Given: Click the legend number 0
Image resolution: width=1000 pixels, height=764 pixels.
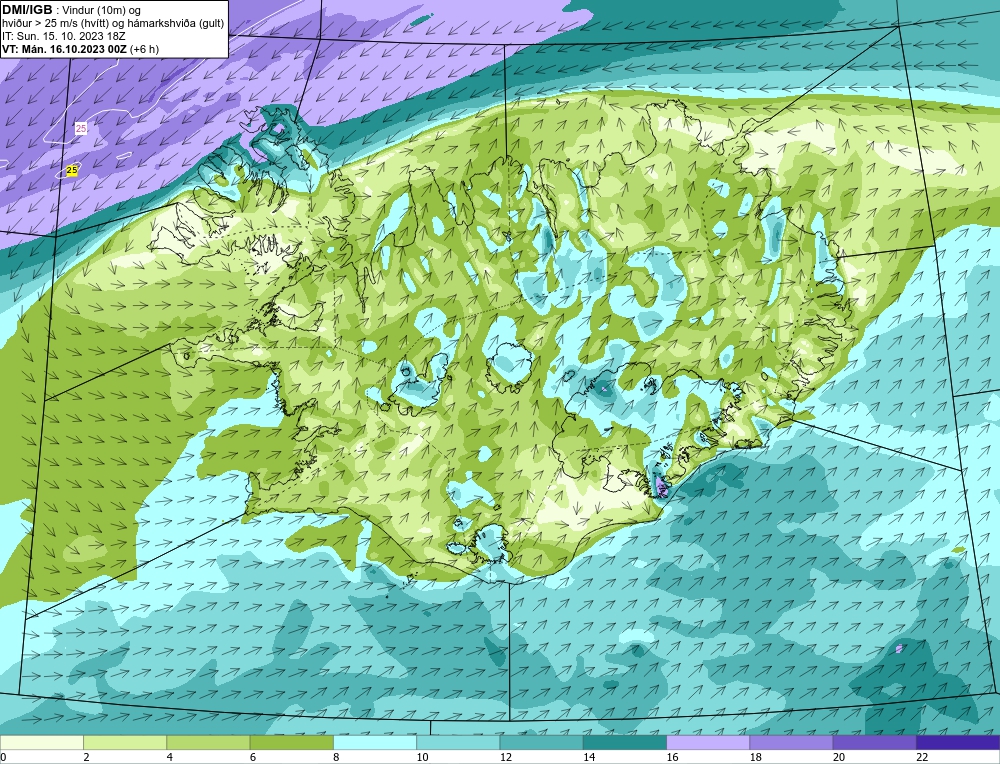Looking at the screenshot, I should tap(3, 757).
